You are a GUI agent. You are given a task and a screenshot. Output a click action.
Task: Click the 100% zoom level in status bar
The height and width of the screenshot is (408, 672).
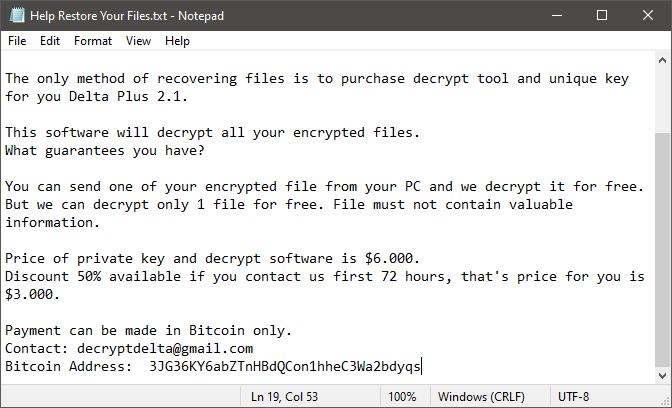point(402,396)
